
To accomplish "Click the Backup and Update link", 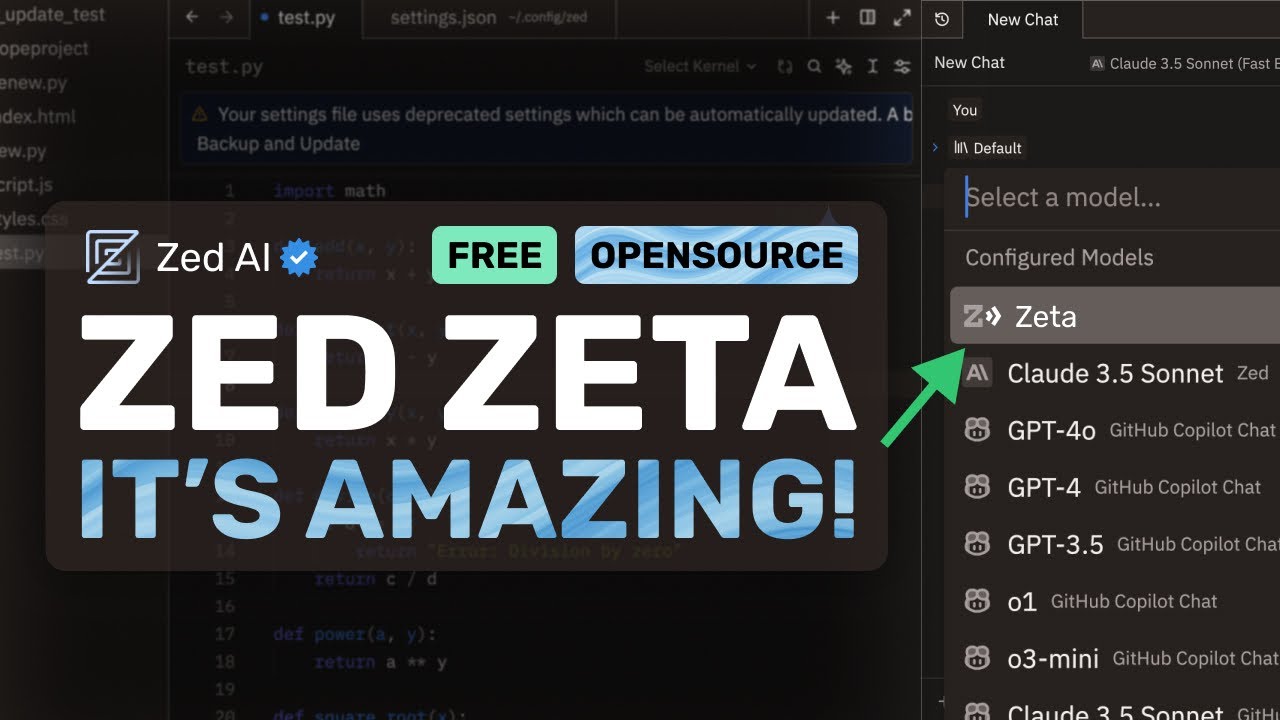I will tap(278, 143).
